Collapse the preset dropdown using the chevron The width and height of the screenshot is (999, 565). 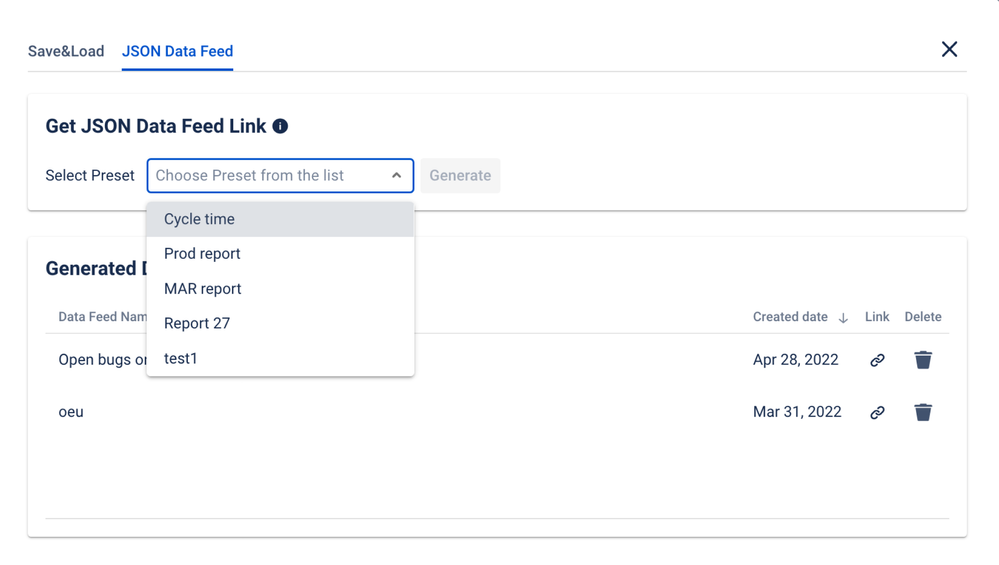[x=396, y=176]
